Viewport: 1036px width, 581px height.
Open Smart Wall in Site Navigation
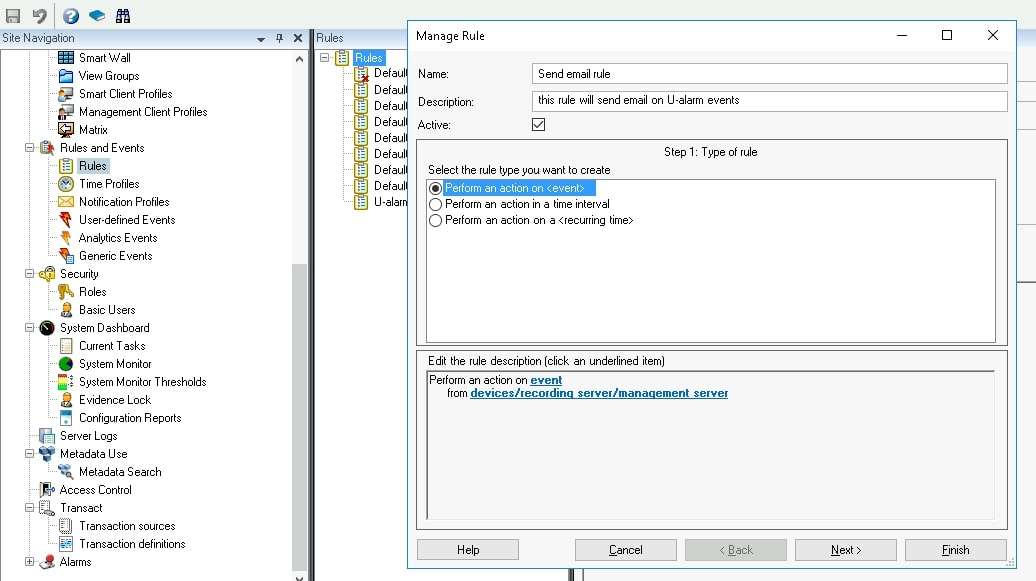[x=104, y=58]
